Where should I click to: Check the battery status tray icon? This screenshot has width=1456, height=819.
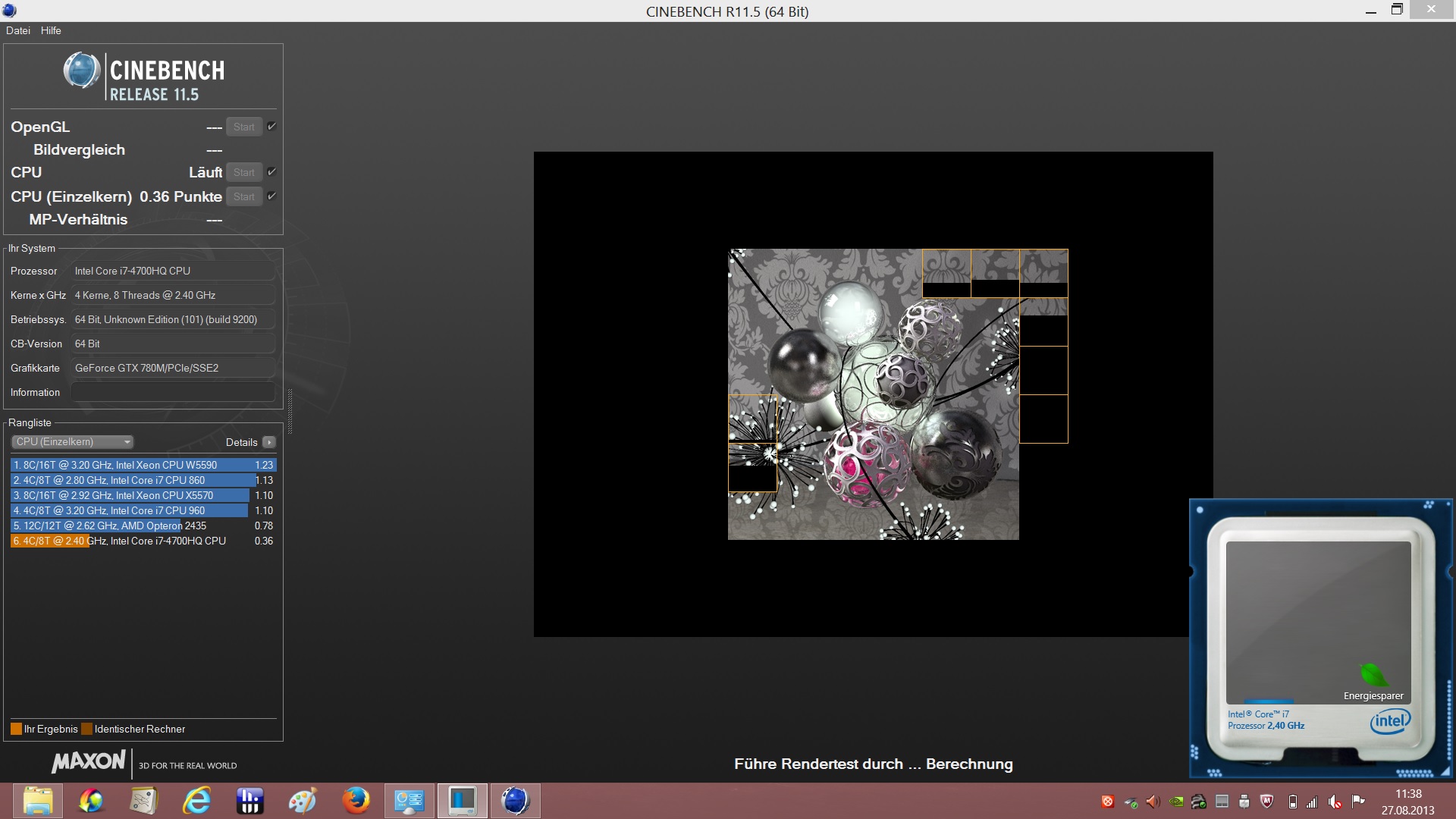[1293, 802]
